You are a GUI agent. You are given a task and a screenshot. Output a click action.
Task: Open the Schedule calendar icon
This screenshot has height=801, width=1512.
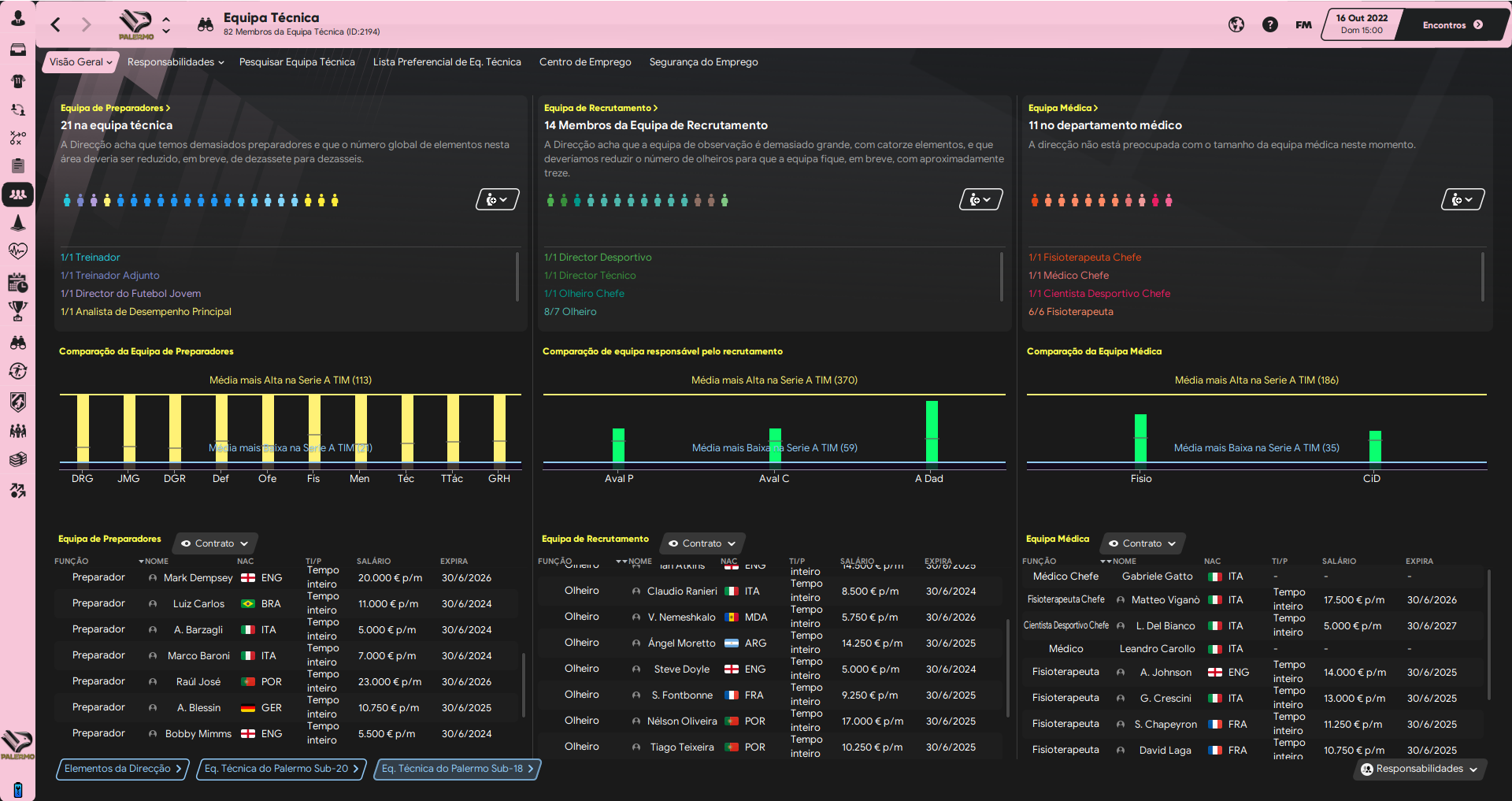point(17,282)
